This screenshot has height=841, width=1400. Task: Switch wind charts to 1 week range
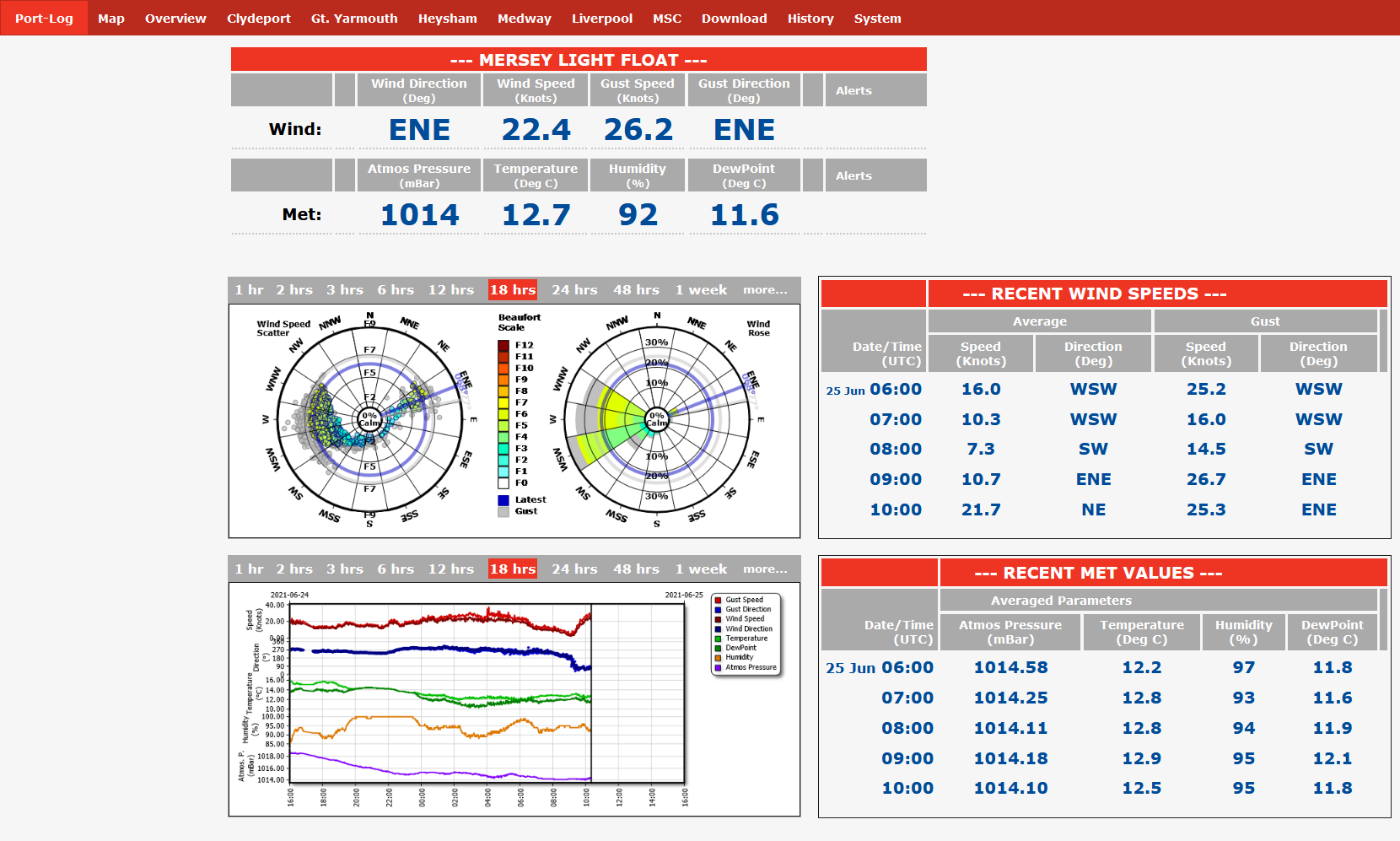point(700,290)
